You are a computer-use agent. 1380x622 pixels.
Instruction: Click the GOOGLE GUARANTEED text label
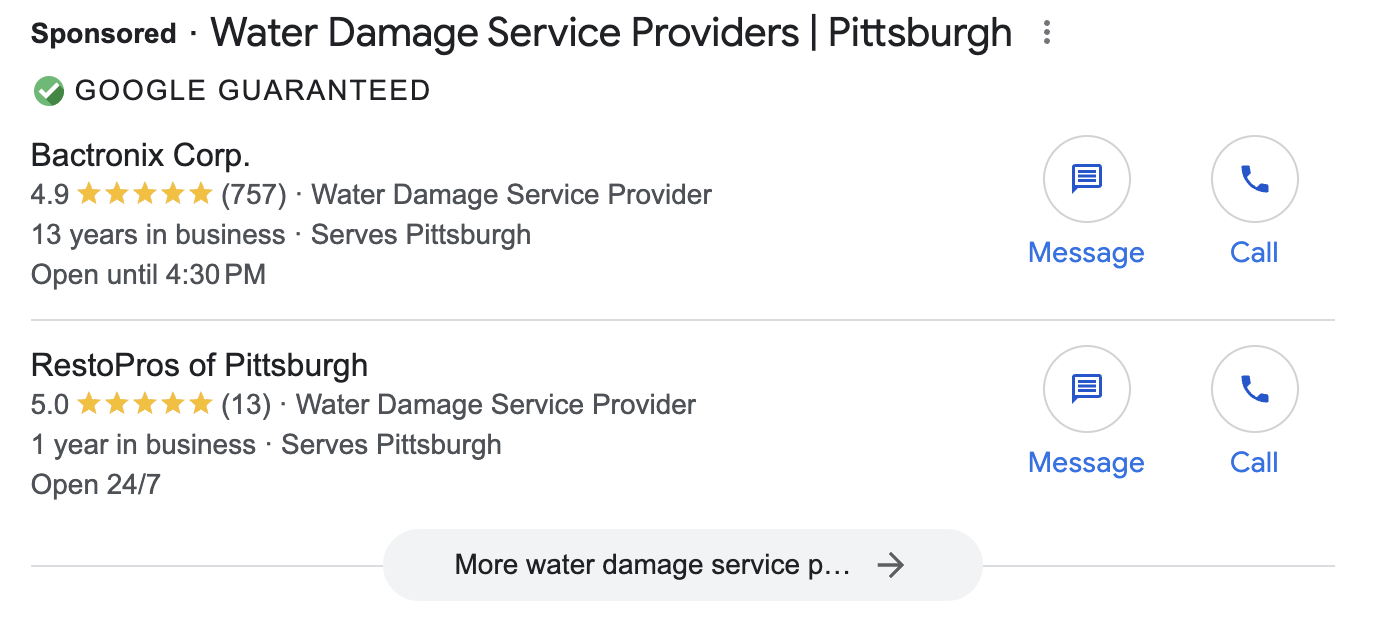[253, 91]
